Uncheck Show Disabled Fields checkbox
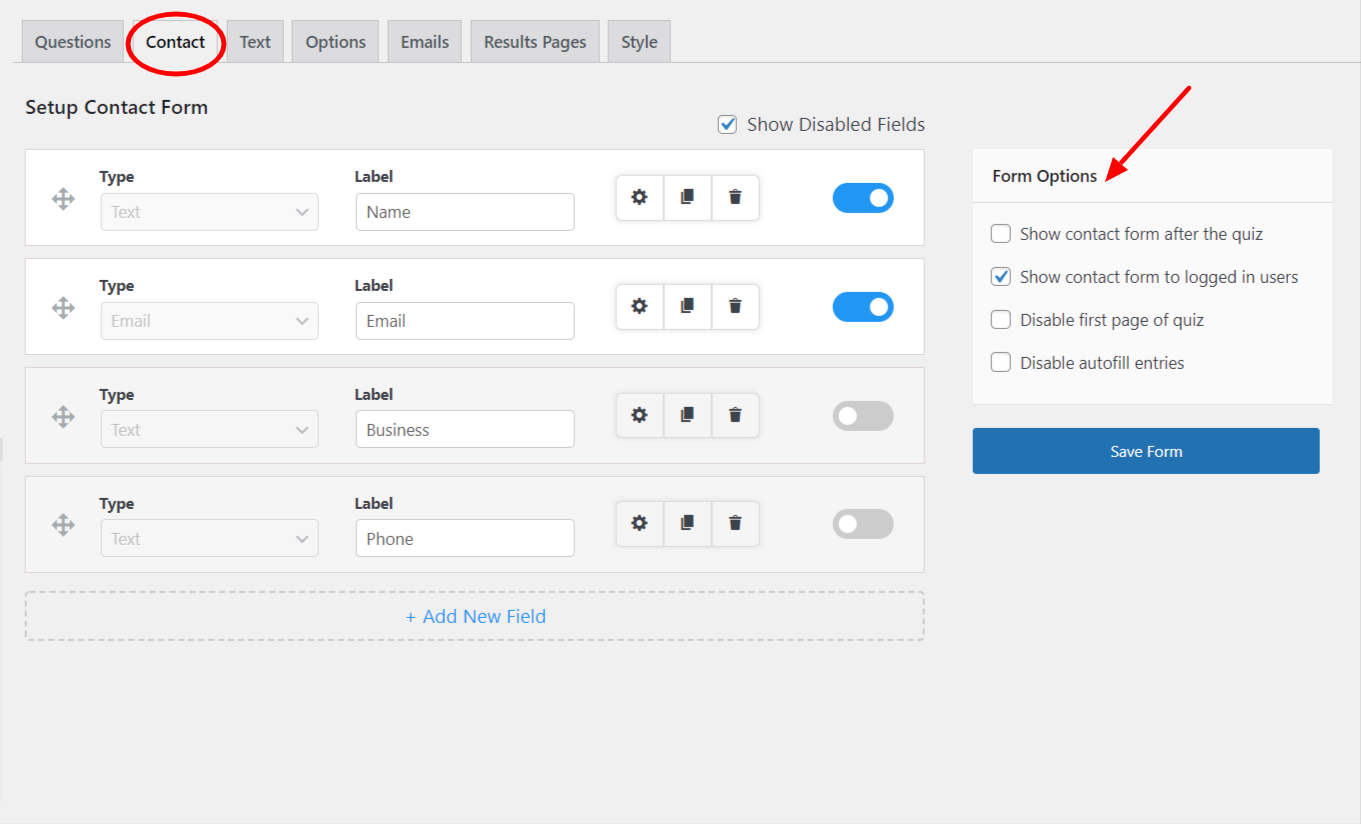The height and width of the screenshot is (824, 1361). point(727,125)
